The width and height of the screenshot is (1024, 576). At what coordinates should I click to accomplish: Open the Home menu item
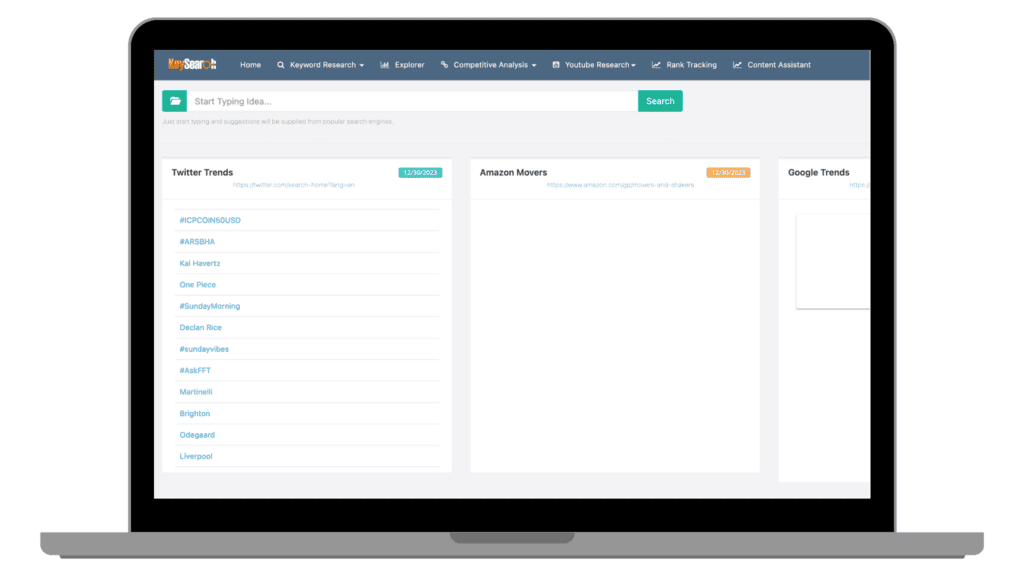[x=250, y=65]
